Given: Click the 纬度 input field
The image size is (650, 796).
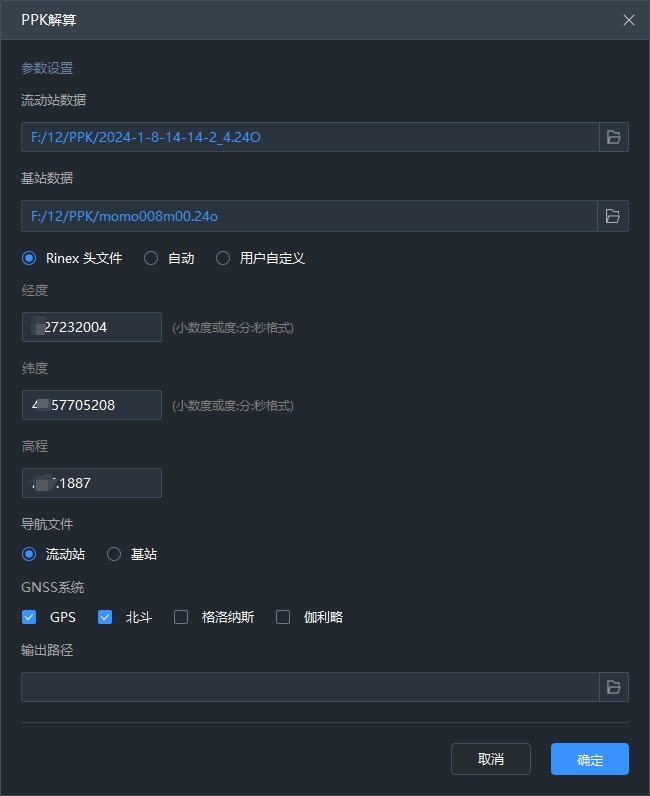Looking at the screenshot, I should pos(92,405).
